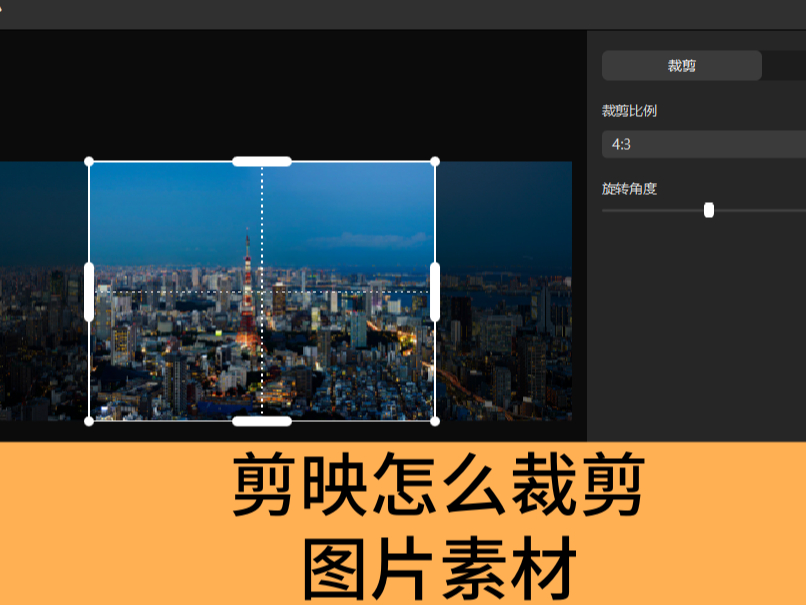Click the bottom-left crop corner handle

pos(89,421)
